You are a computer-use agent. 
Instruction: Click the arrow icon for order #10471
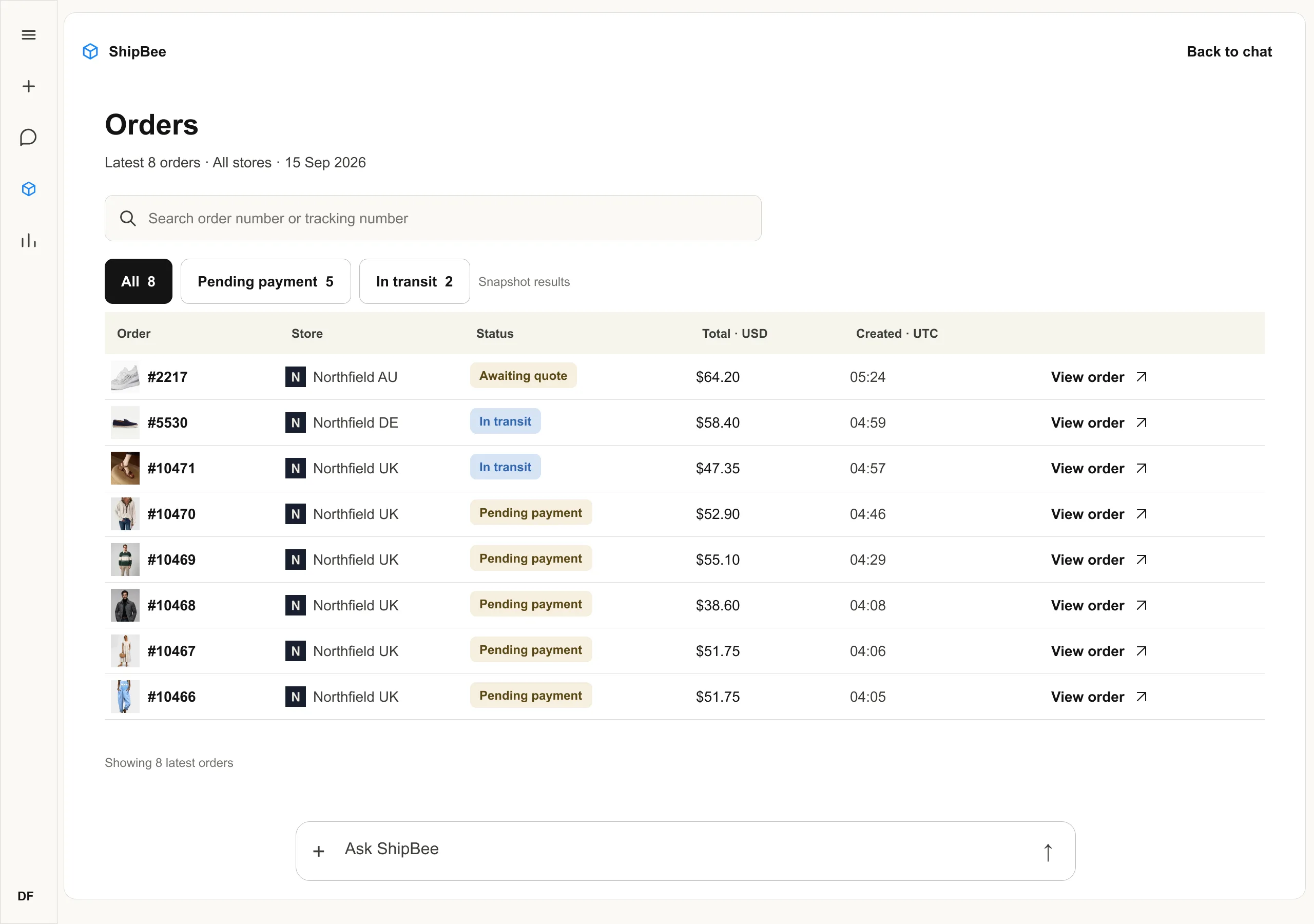coord(1142,468)
